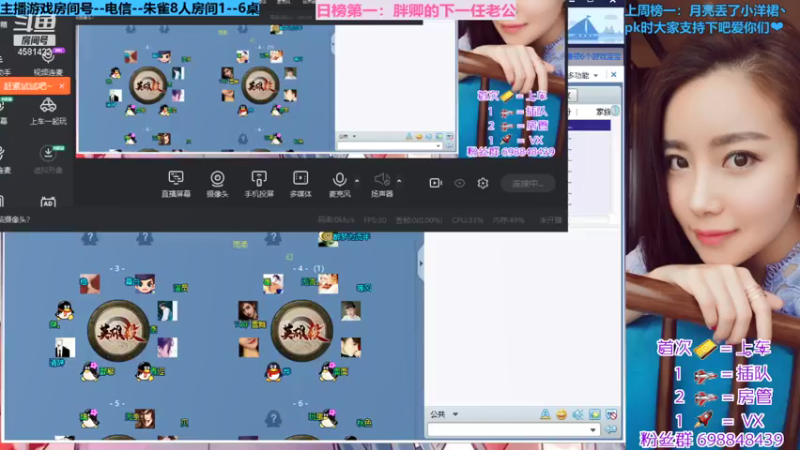Click the table 5 player portrait avatar

coord(145,419)
